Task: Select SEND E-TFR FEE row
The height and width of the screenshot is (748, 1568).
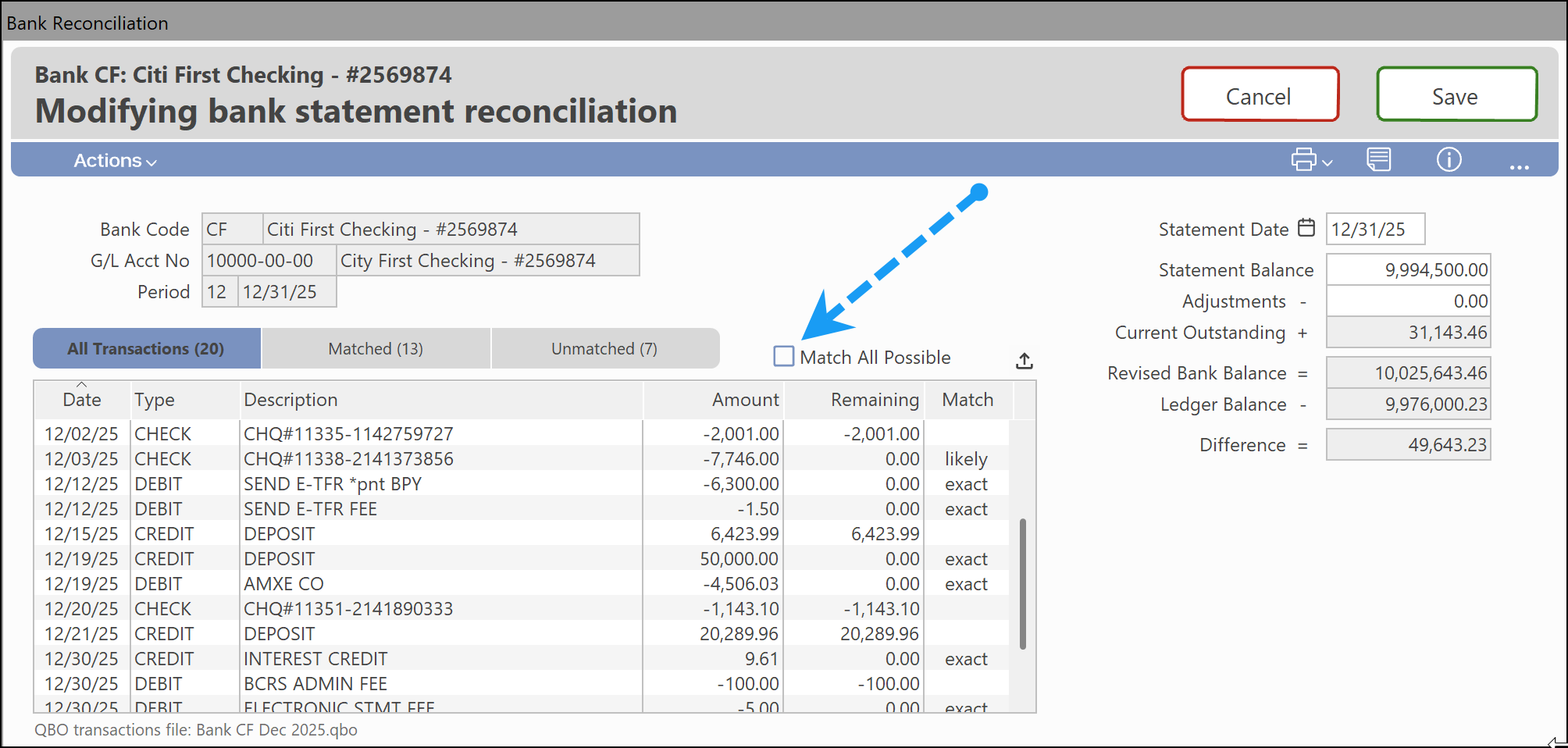Action: (522, 508)
